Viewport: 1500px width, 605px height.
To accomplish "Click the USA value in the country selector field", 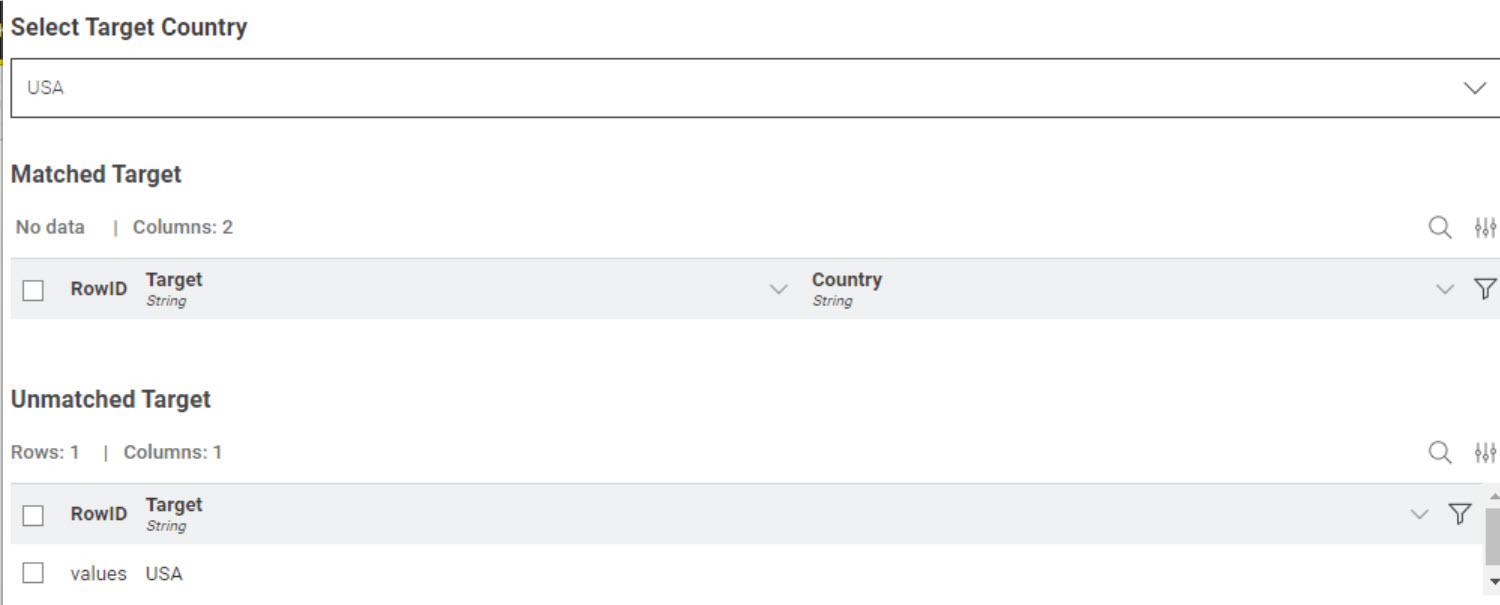I will [45, 88].
